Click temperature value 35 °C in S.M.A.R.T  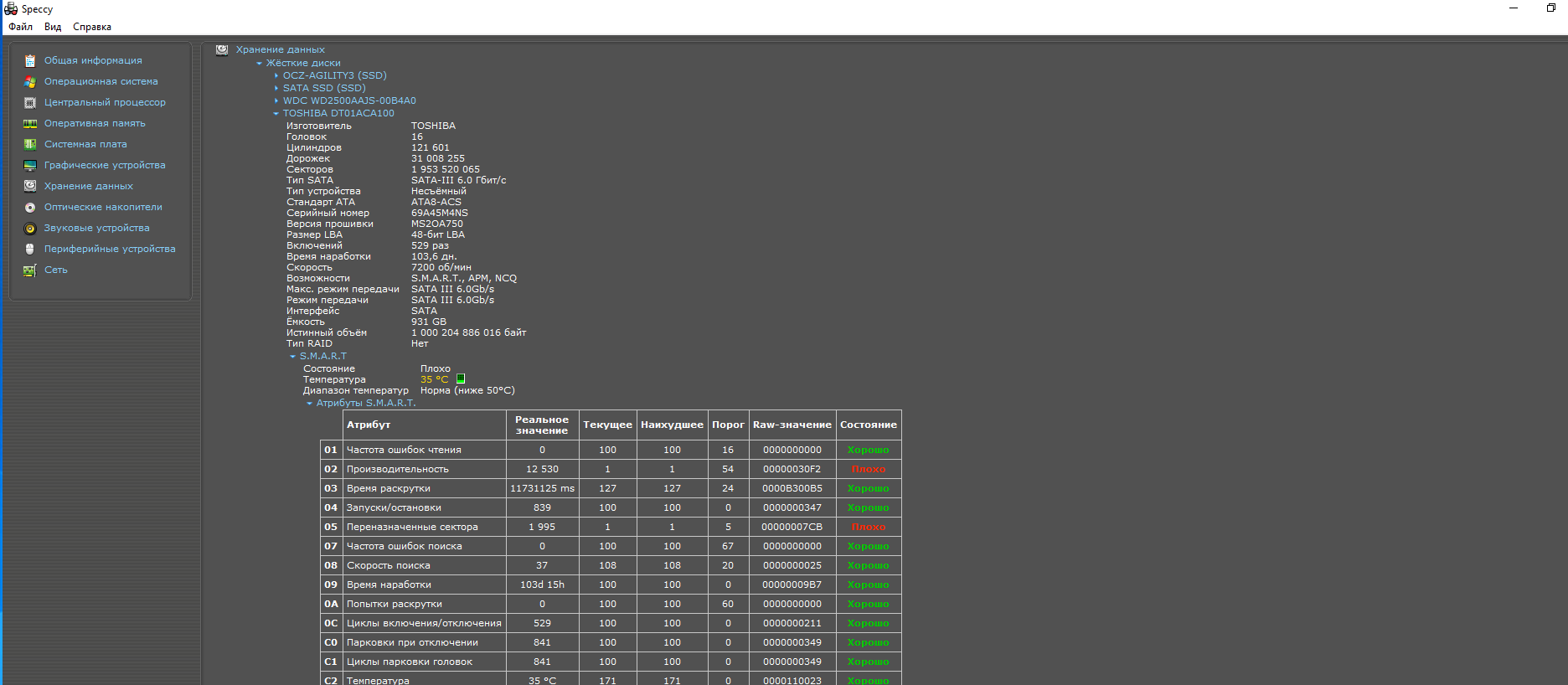pyautogui.click(x=435, y=379)
